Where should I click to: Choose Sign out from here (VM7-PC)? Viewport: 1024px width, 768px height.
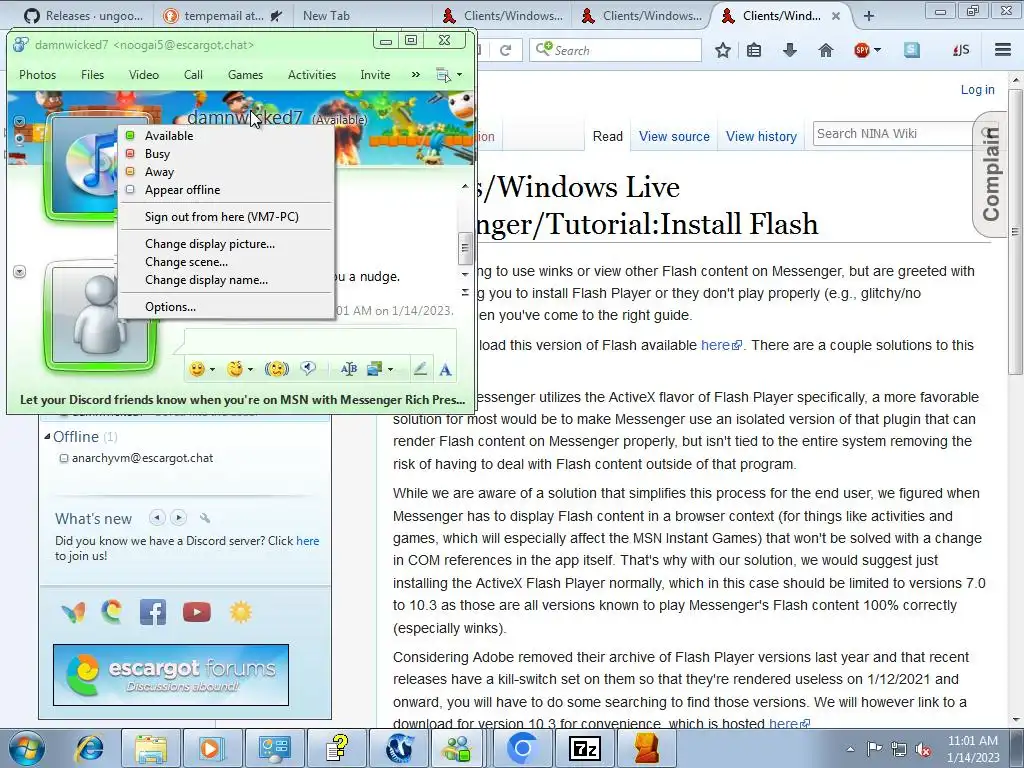221,217
